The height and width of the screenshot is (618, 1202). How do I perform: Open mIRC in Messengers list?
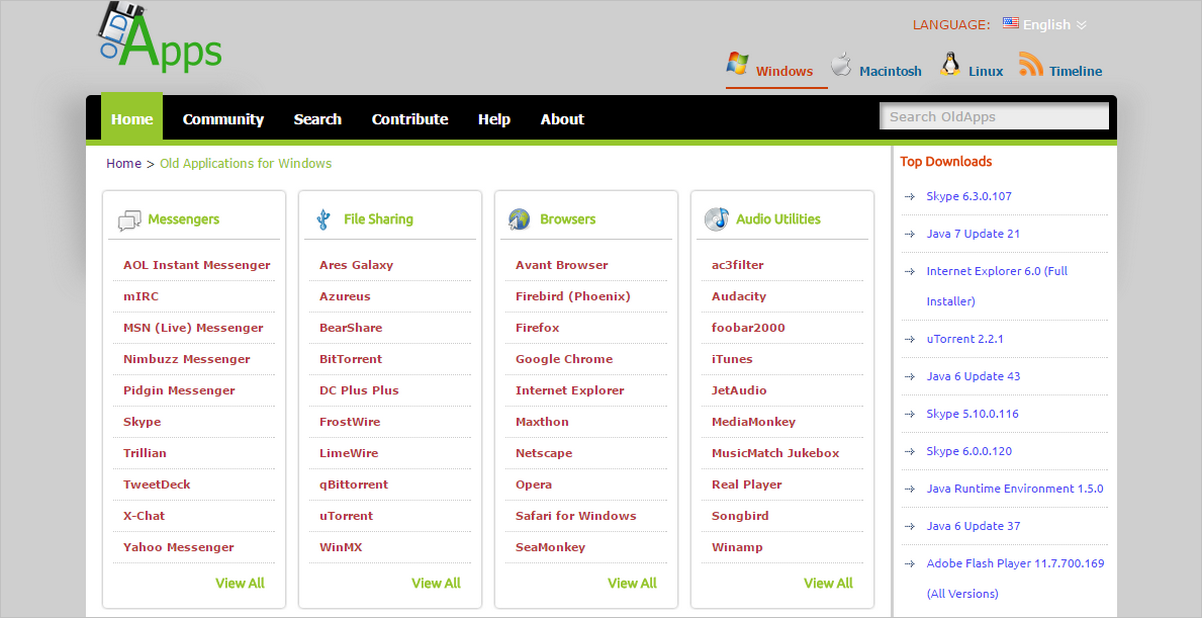coord(140,296)
